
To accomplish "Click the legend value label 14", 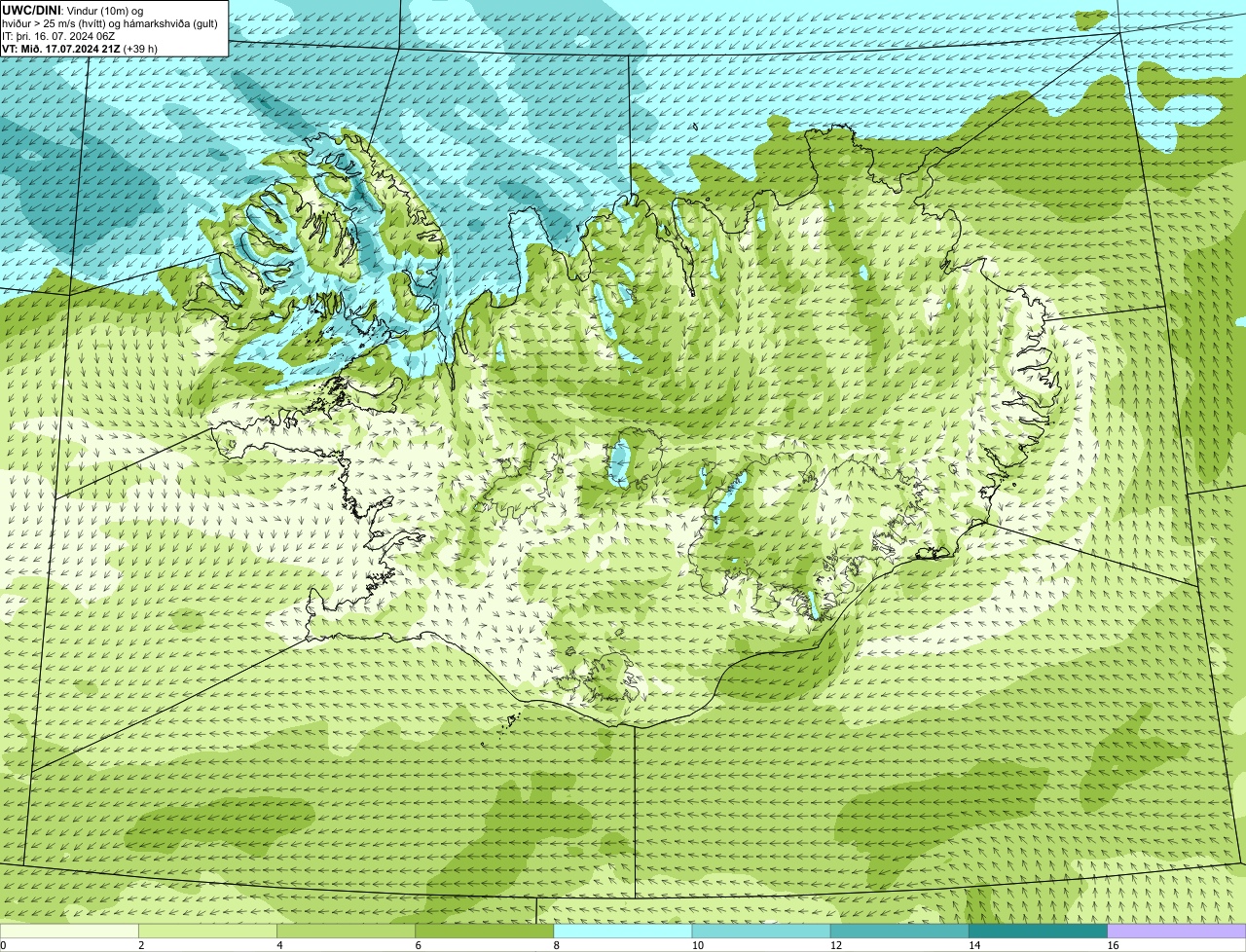I will click(x=973, y=945).
